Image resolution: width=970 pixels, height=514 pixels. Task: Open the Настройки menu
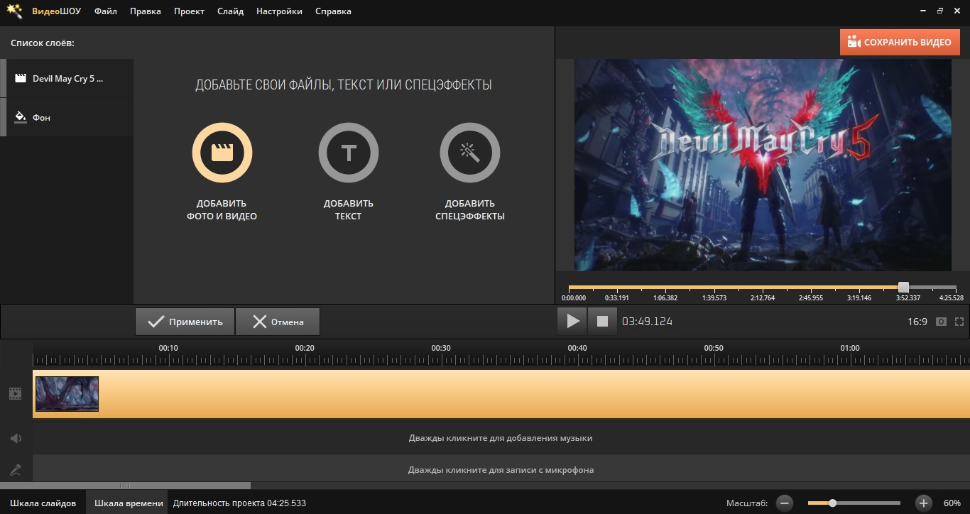[279, 11]
